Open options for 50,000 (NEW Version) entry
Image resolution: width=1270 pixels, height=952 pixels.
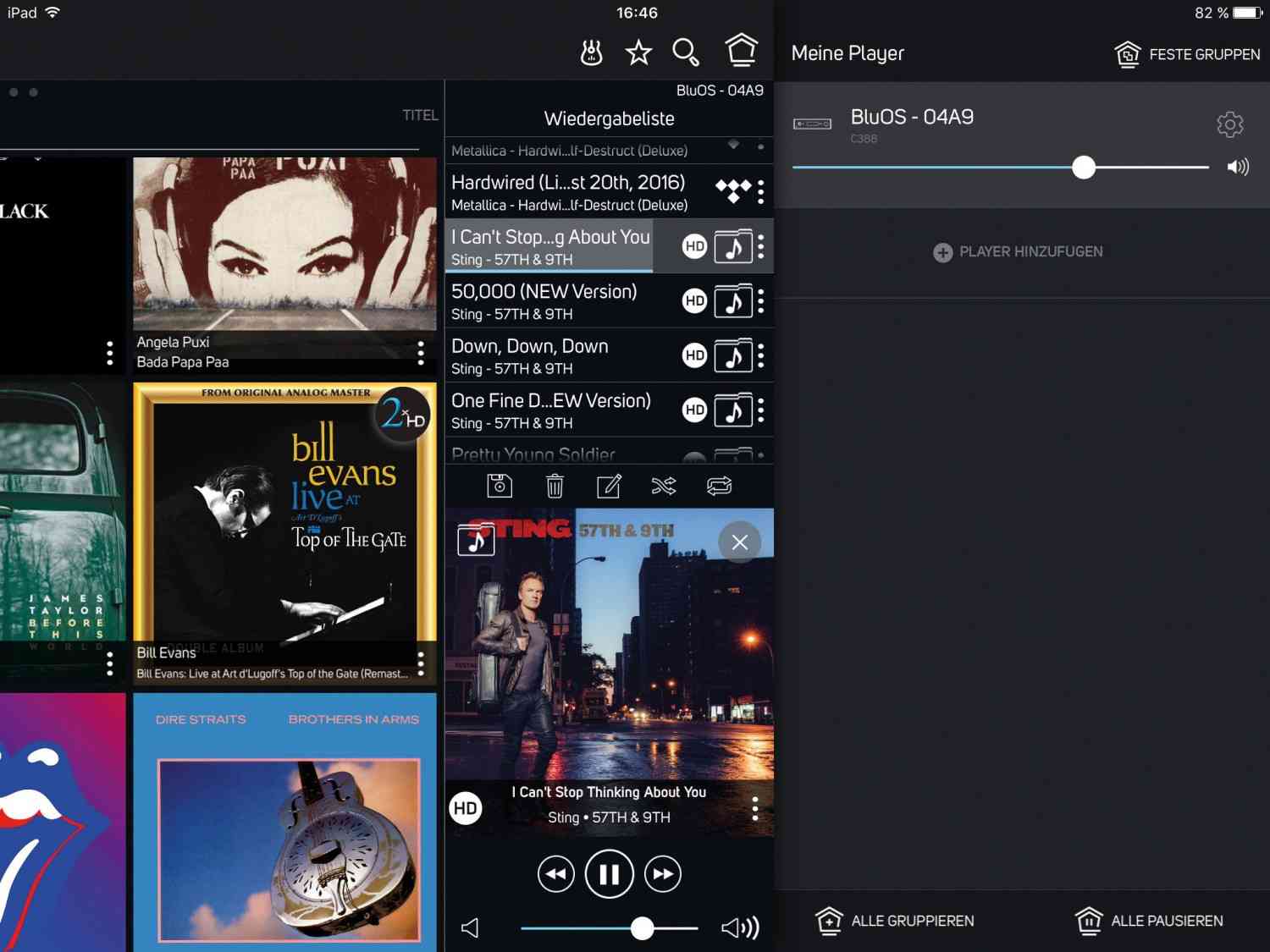tap(760, 301)
